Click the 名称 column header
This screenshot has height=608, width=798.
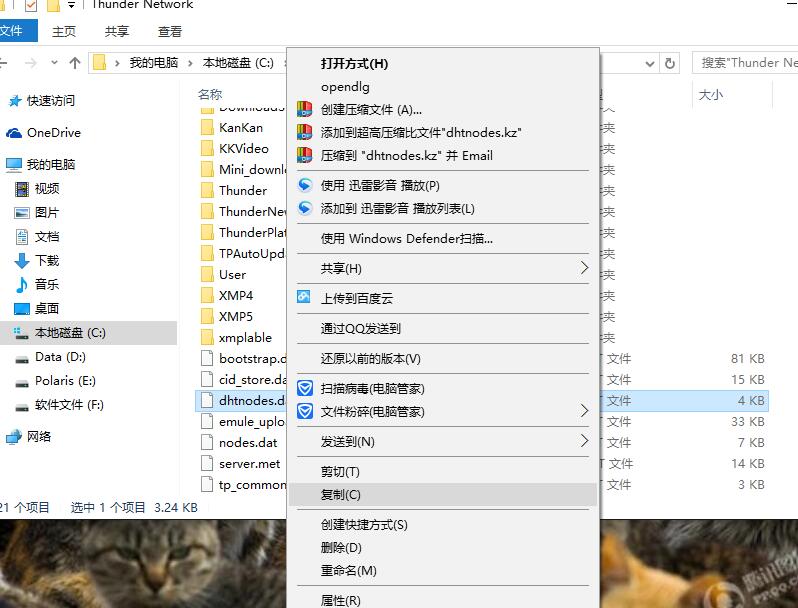click(210, 95)
